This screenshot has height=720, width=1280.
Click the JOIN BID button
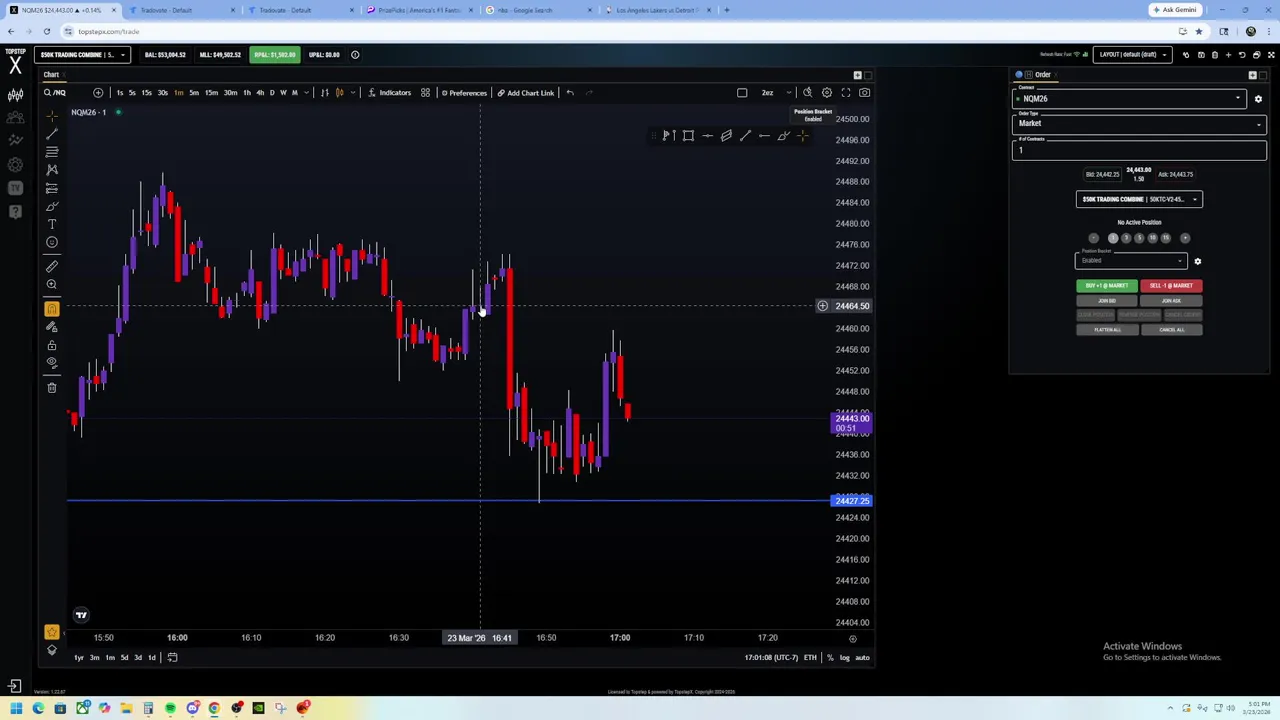pos(1107,301)
